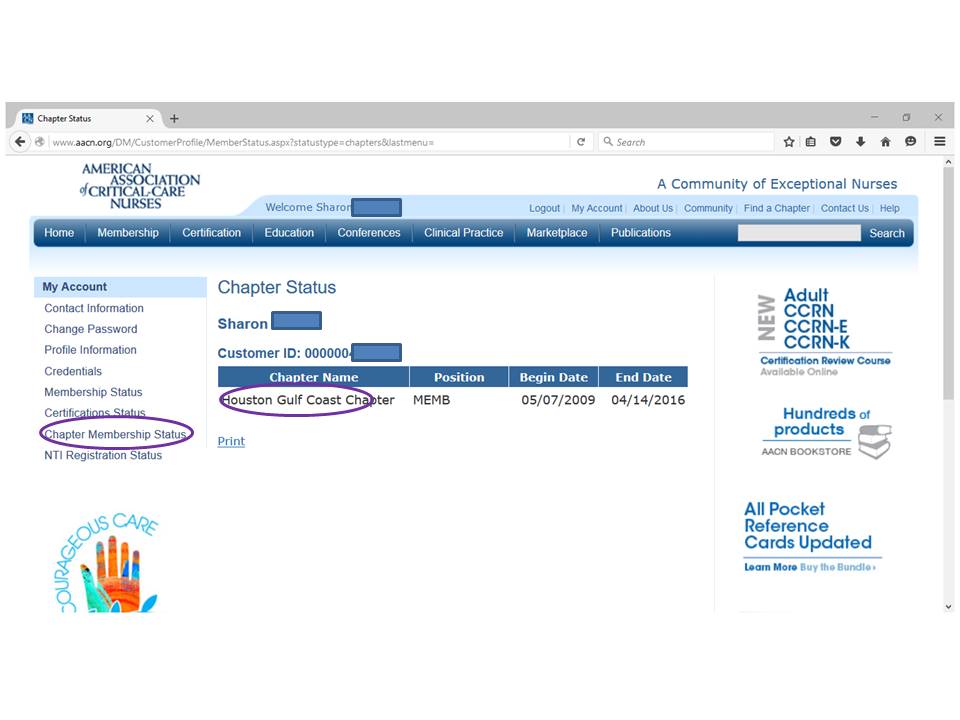Click the Learn More link in the cards ad

[770, 567]
